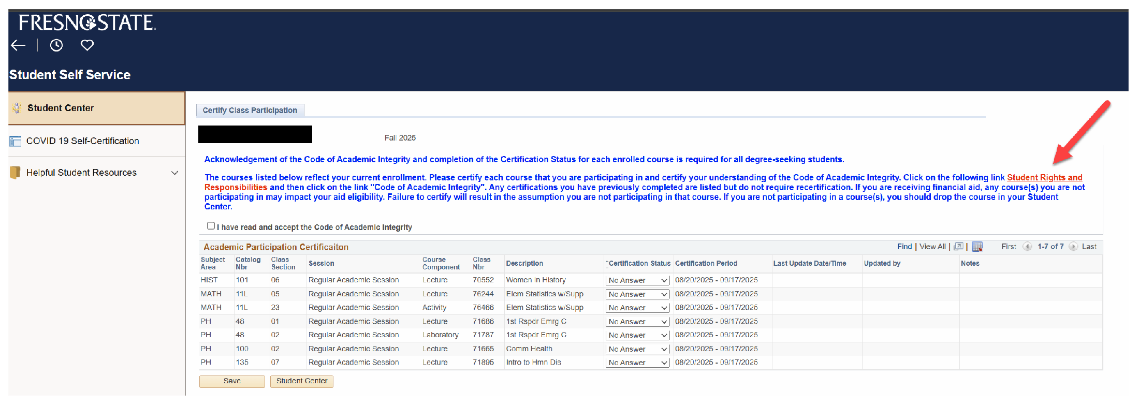Click the Certification Status column header
The height and width of the screenshot is (399, 1138).
pyautogui.click(x=638, y=263)
